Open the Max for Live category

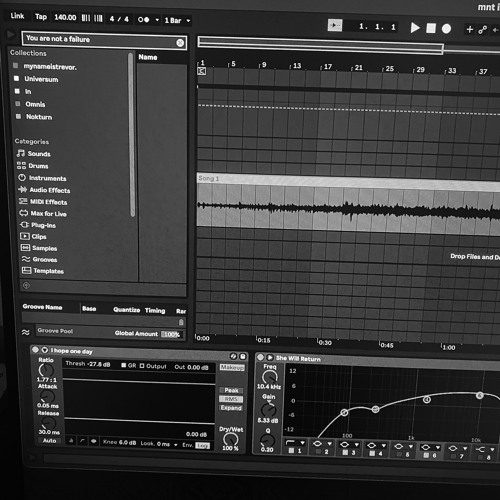[x=43, y=213]
